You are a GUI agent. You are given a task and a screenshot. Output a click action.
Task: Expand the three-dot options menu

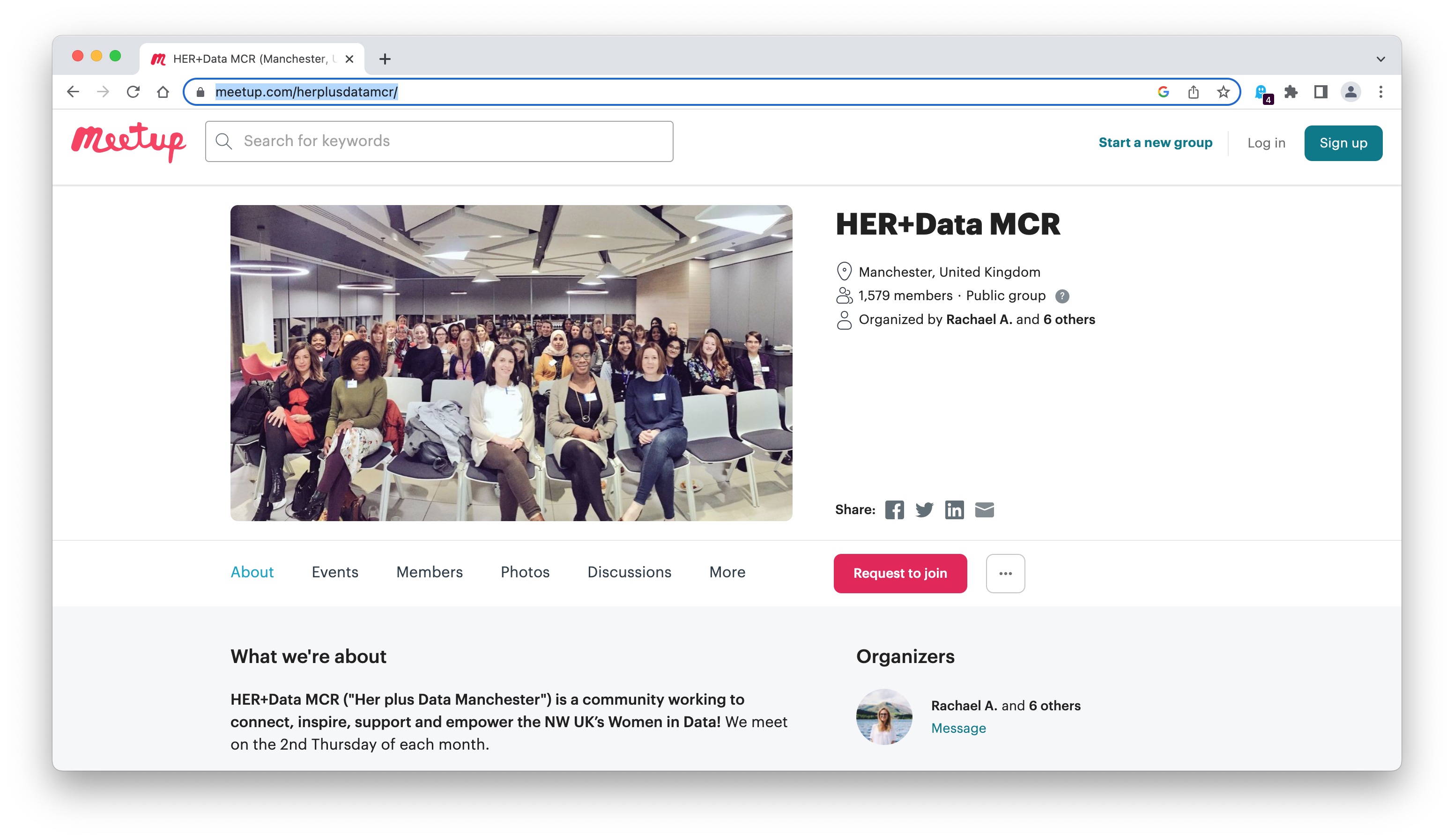tap(1005, 573)
